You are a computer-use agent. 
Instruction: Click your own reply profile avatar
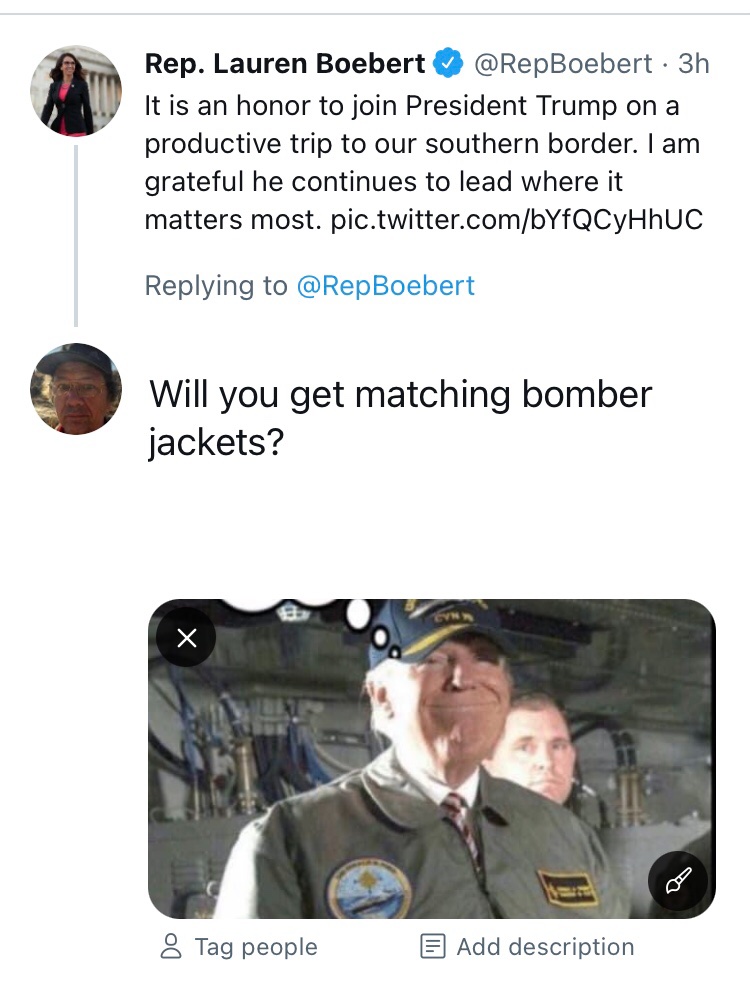tap(76, 389)
